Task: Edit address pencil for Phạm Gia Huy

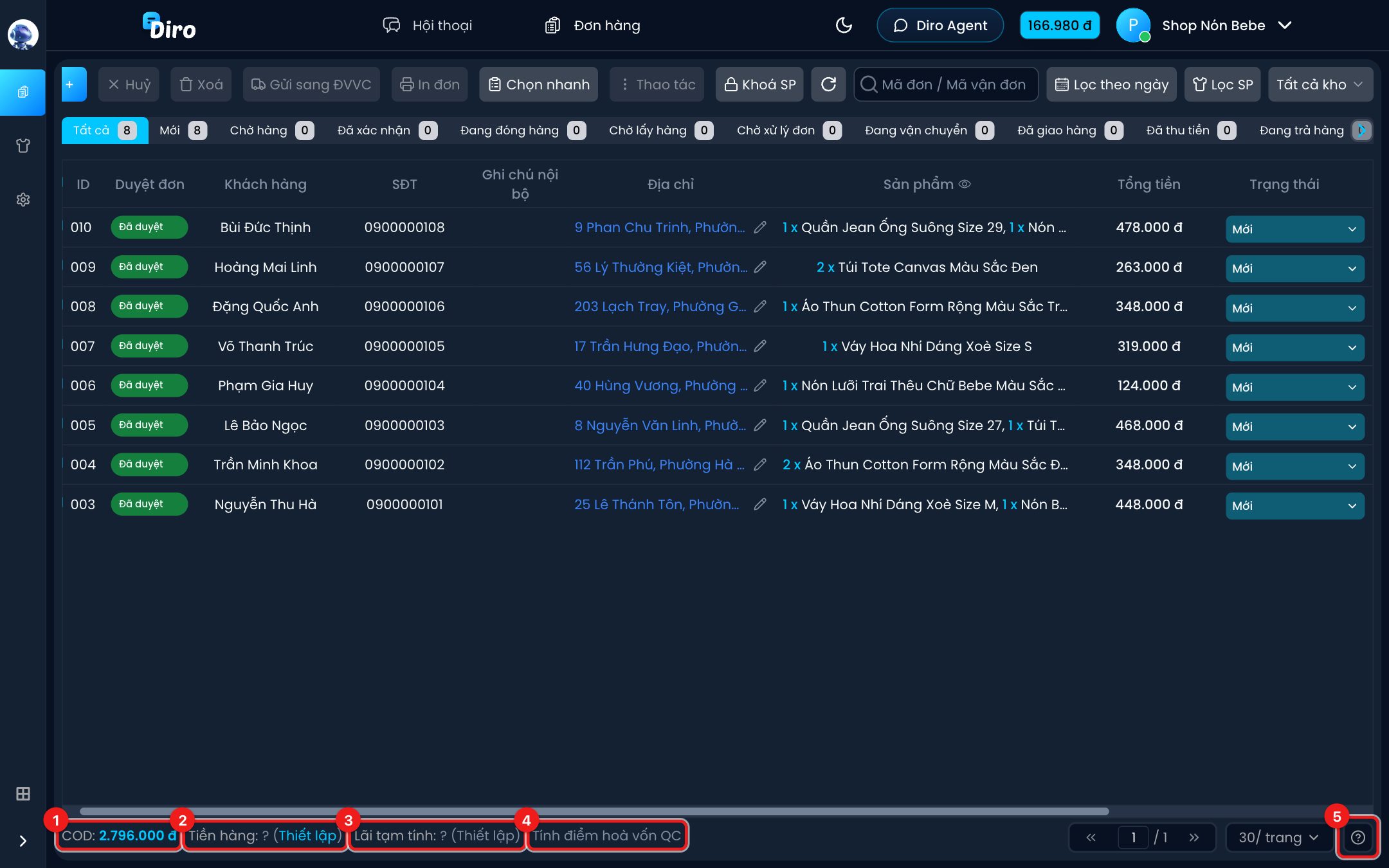Action: (760, 385)
